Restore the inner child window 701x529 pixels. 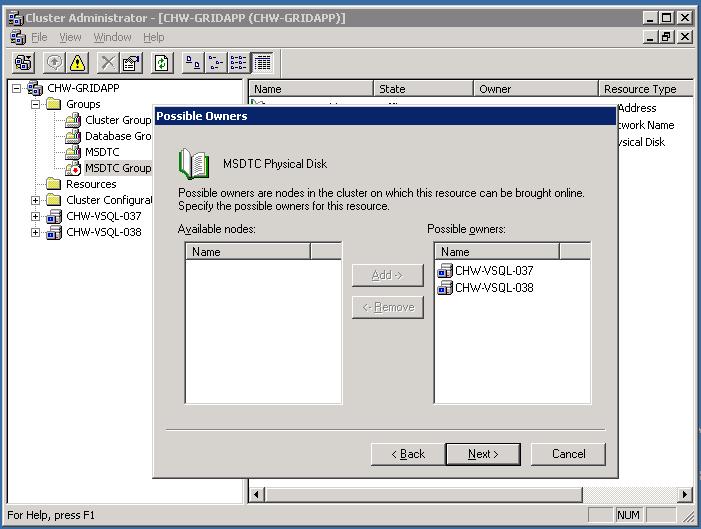pos(667,37)
